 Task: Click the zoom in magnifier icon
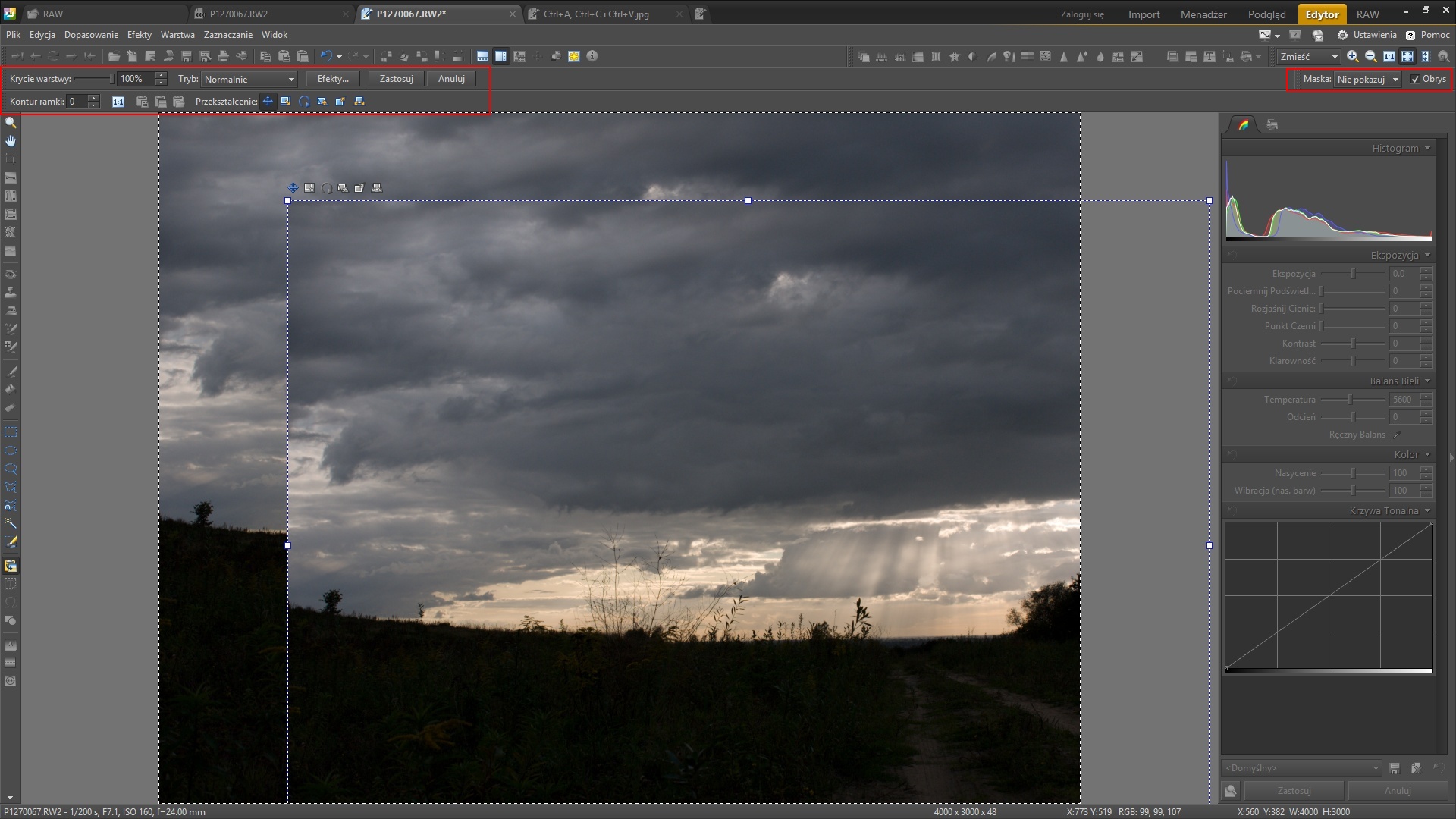[x=1352, y=57]
